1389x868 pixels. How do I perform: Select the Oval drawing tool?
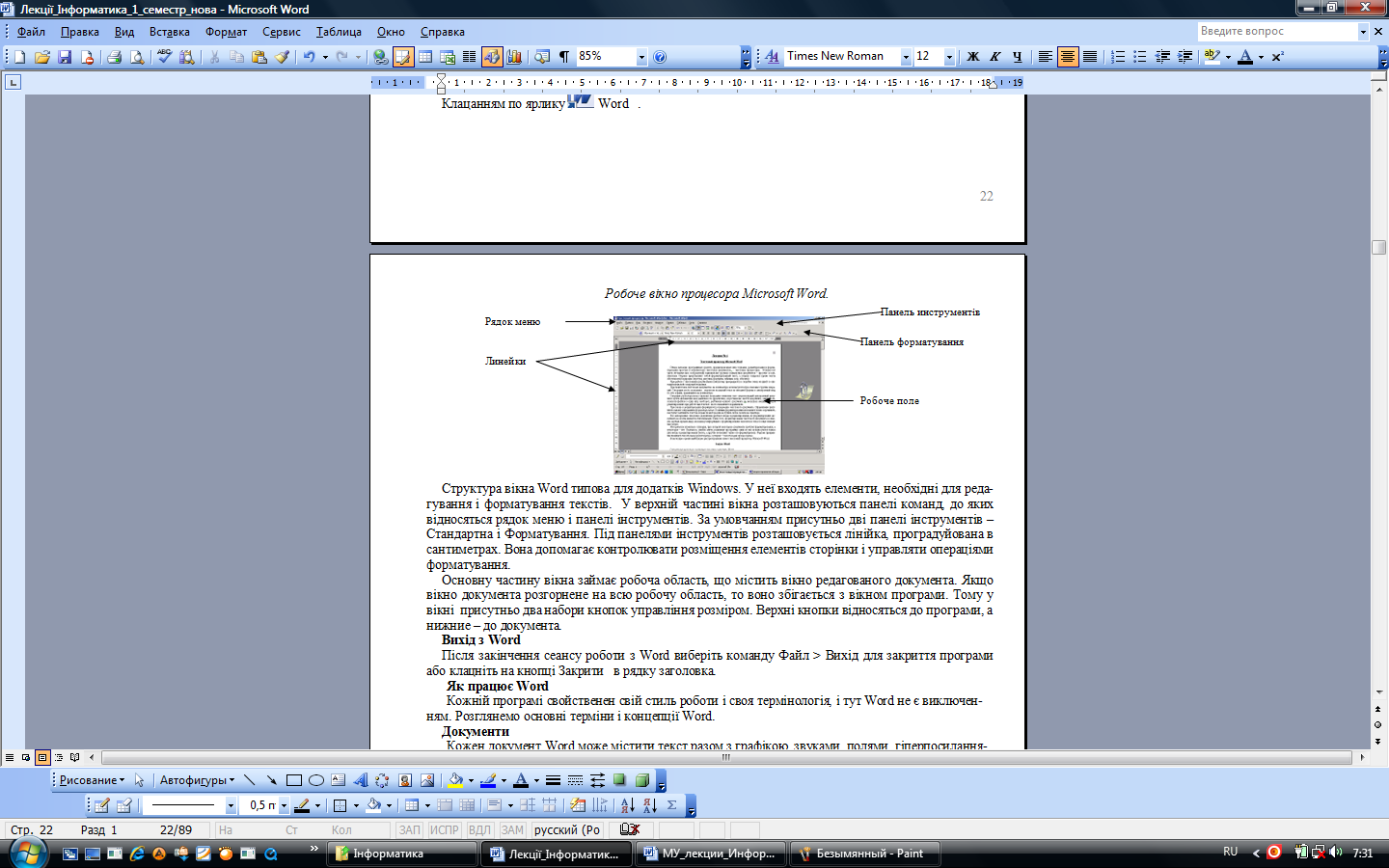(315, 780)
